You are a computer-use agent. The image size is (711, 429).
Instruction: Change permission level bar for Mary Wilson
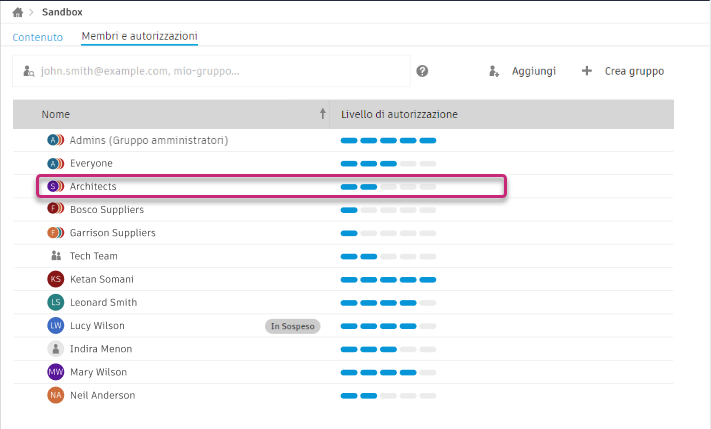tap(388, 373)
